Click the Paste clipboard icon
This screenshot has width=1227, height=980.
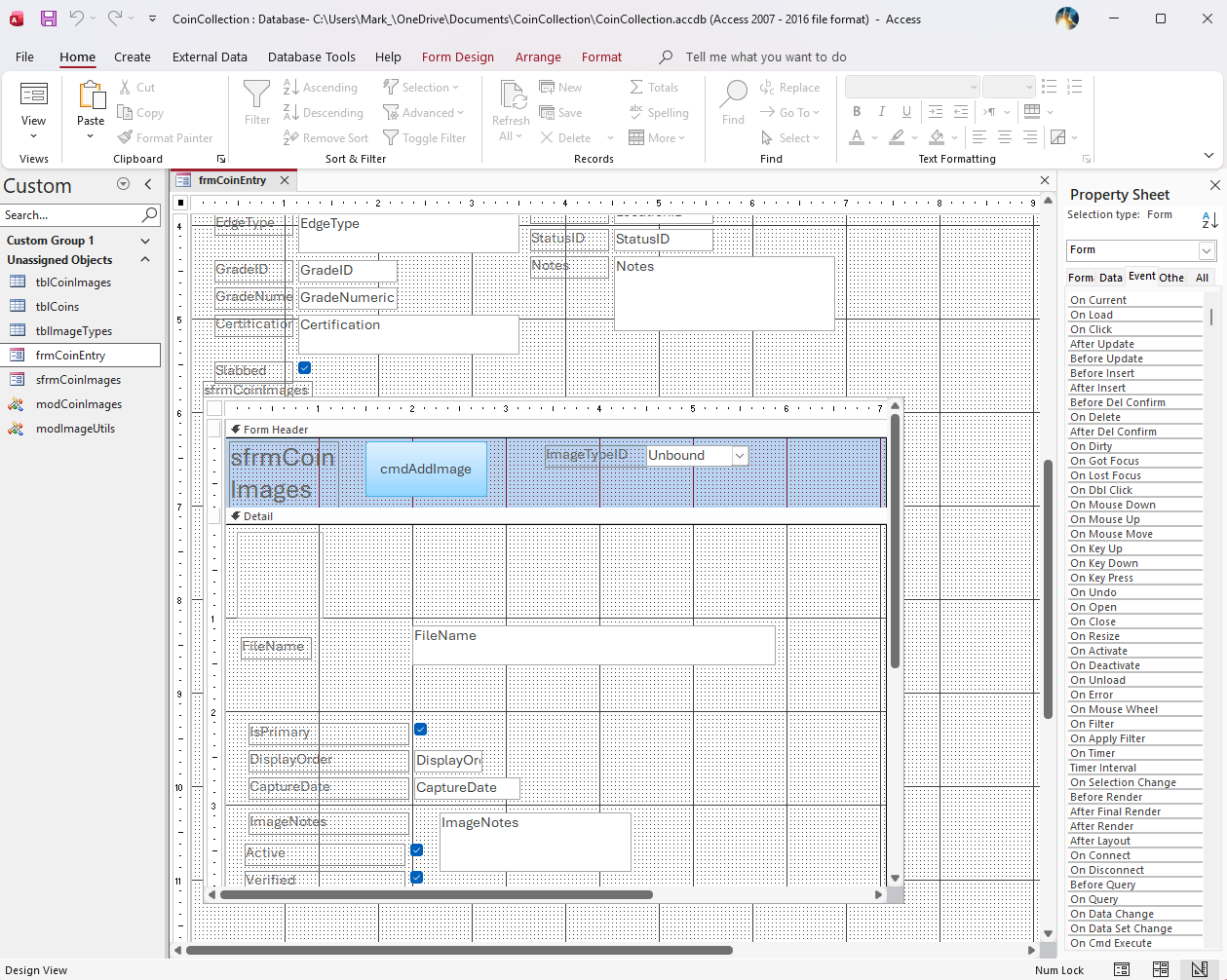coord(91,95)
